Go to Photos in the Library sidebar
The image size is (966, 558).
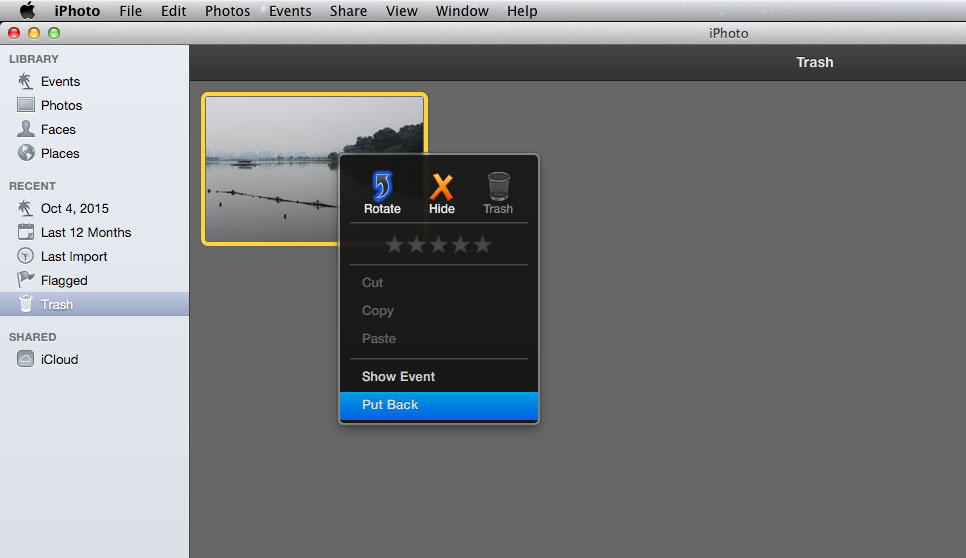tap(61, 105)
